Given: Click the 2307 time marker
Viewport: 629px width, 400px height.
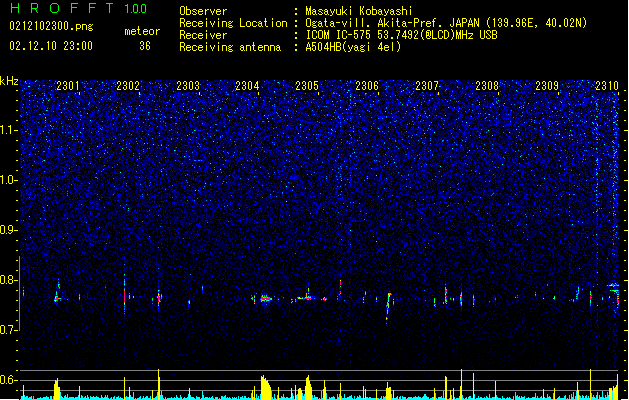Looking at the screenshot, I should 427,86.
